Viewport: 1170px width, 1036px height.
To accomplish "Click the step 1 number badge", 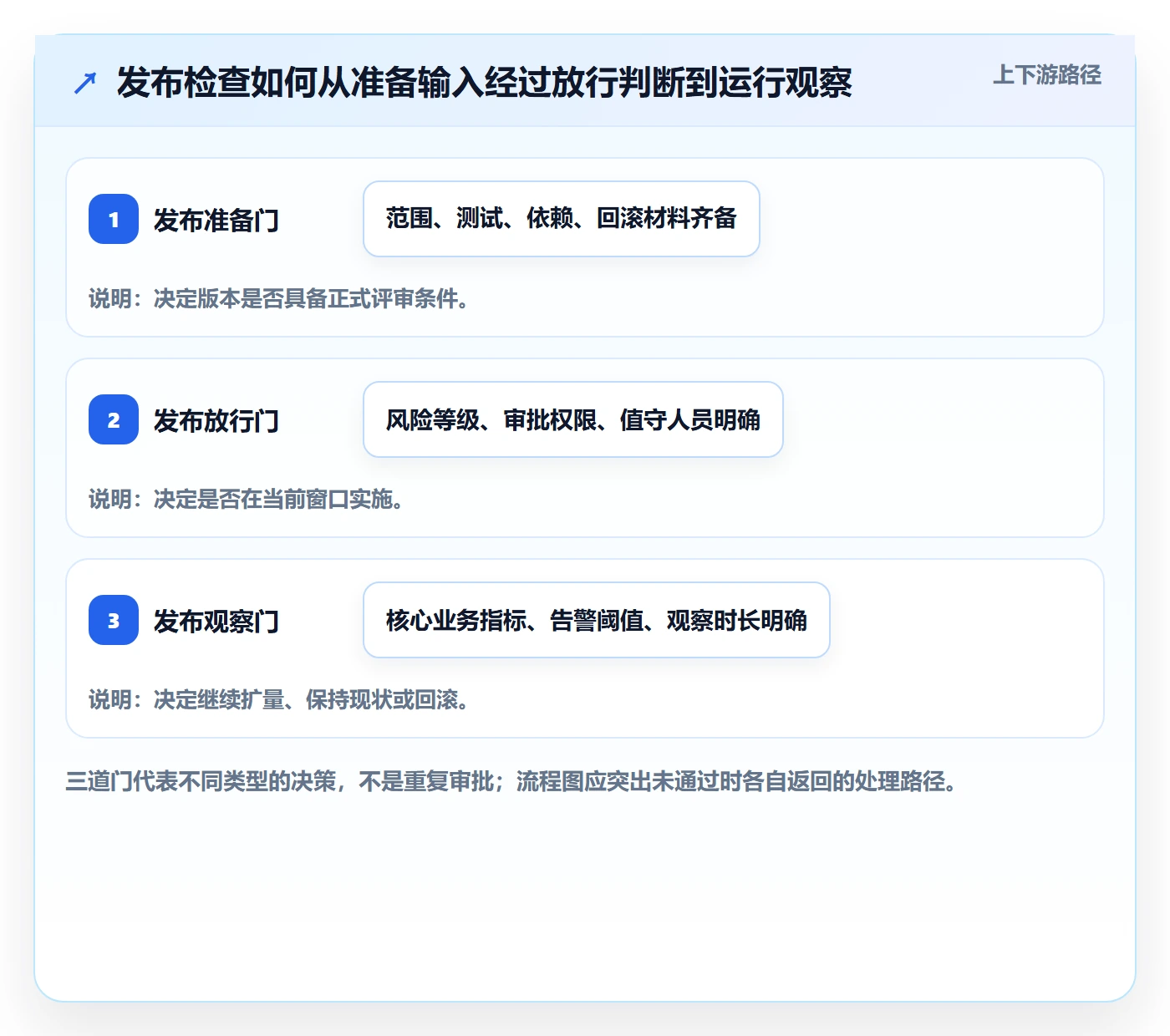I will pyautogui.click(x=114, y=219).
